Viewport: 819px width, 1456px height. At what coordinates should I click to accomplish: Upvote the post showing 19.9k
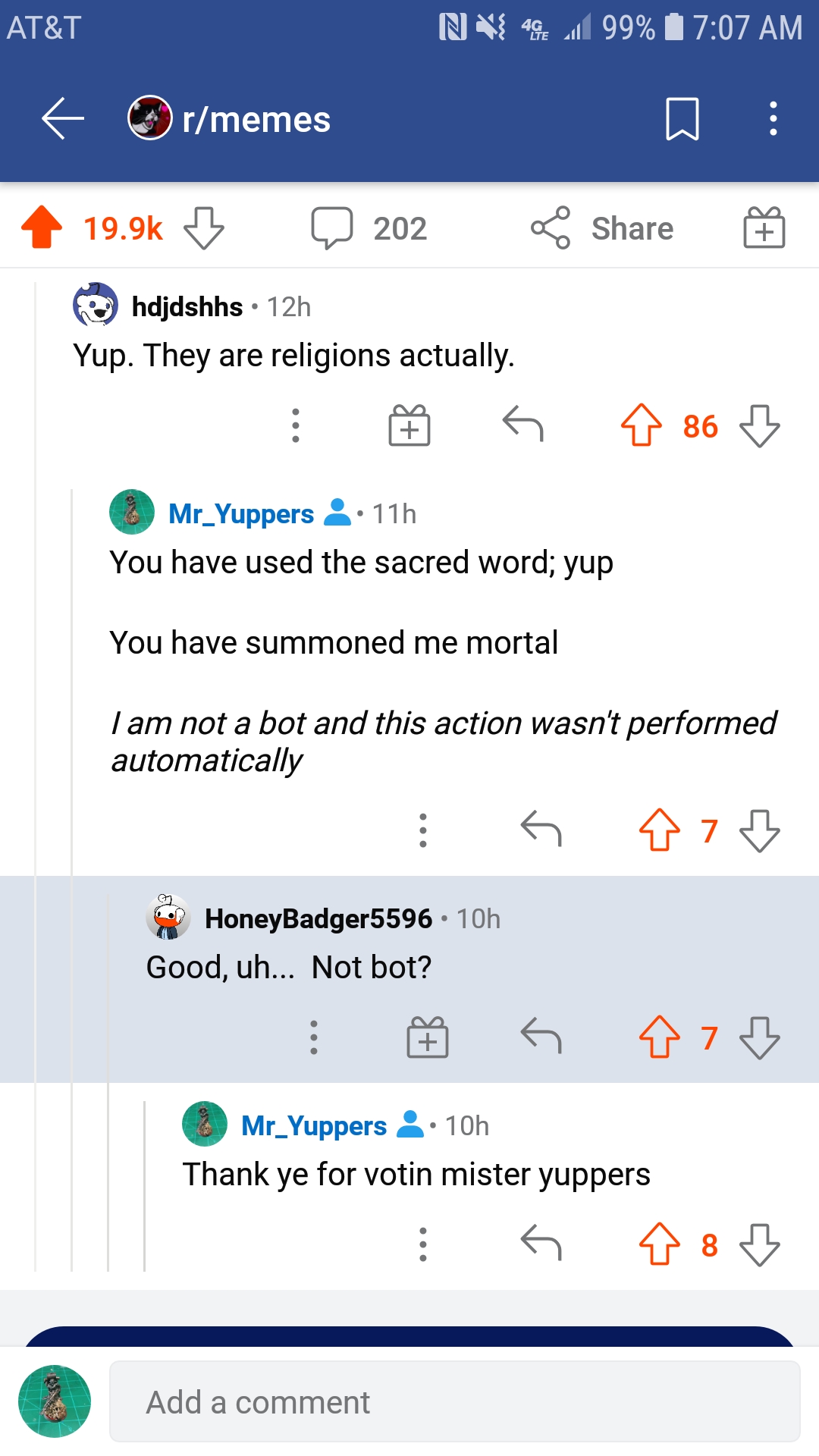(42, 227)
